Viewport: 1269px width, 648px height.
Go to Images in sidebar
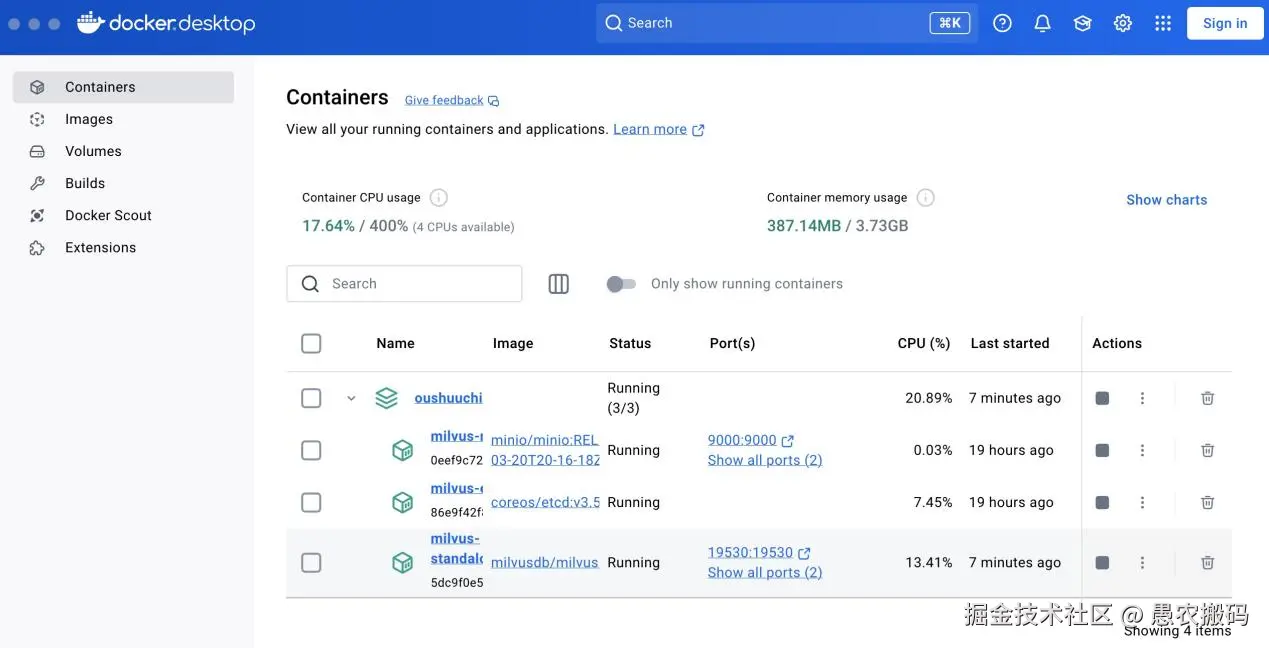pos(89,119)
